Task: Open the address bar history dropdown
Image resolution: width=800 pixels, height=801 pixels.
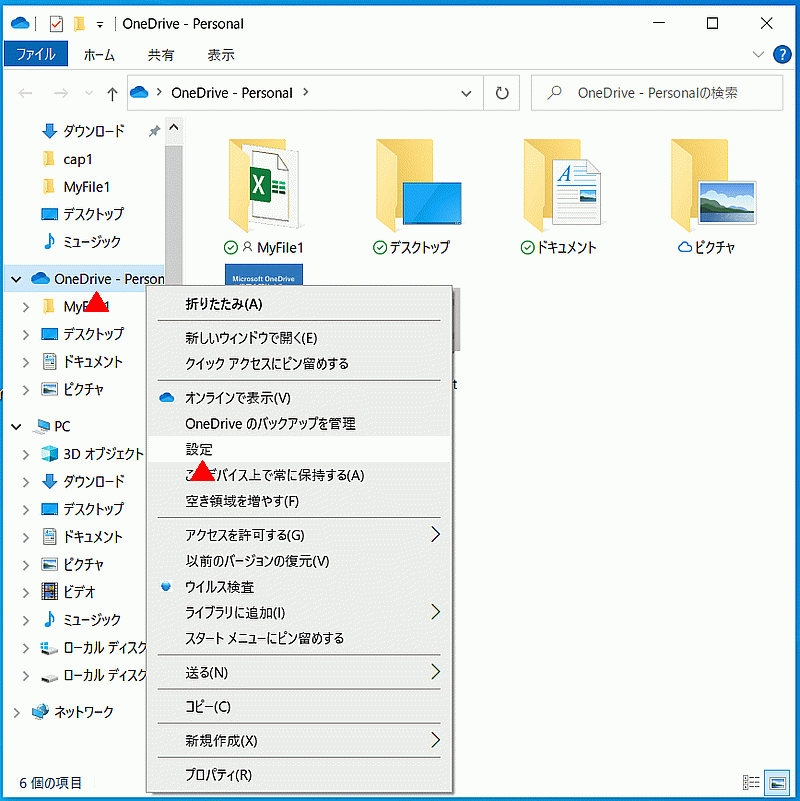Action: [466, 93]
